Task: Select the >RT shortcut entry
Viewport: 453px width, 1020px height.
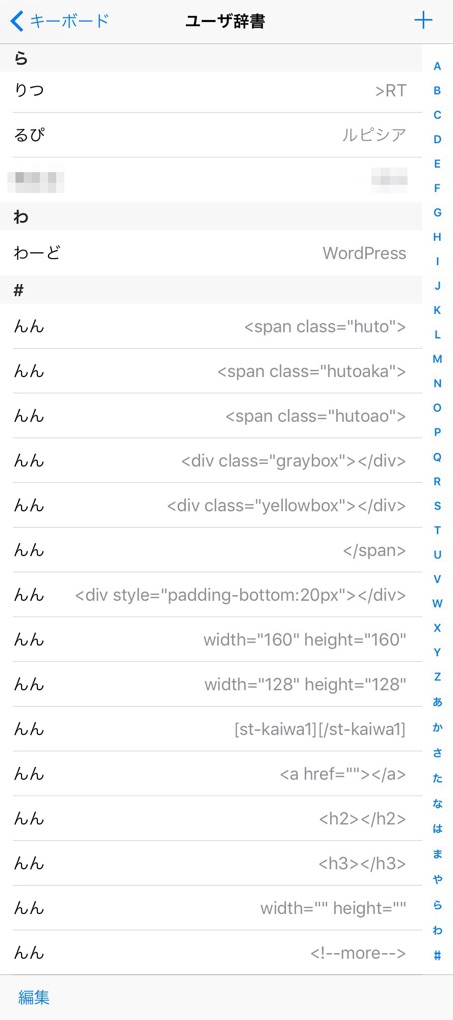Action: (211, 90)
